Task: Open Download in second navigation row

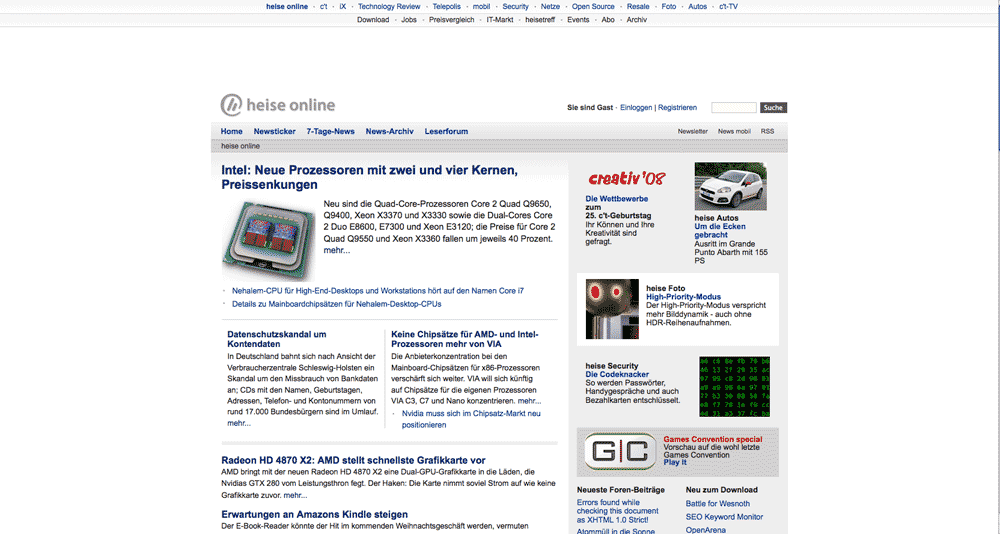Action: tap(373, 20)
